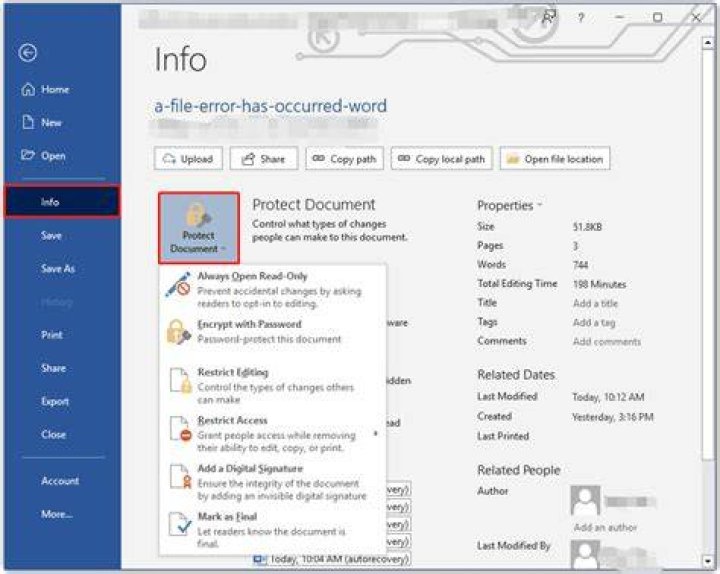720x574 pixels.
Task: Click the 51.8KB size value
Action: pos(587,227)
